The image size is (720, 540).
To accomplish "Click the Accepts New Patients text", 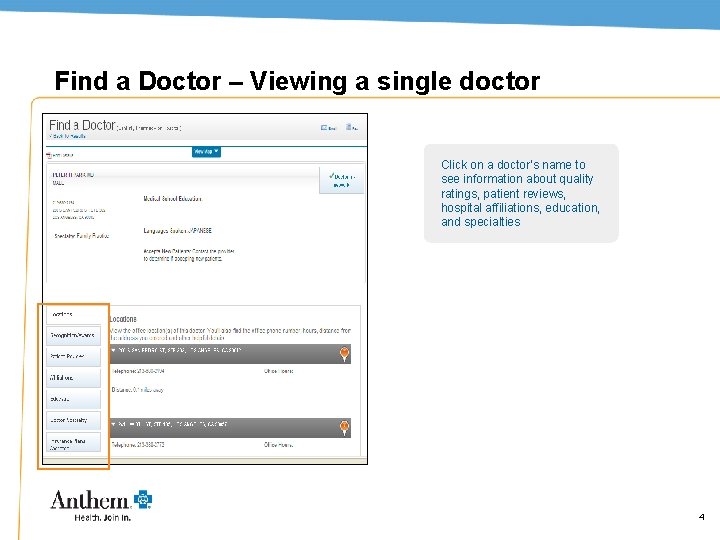I will click(189, 255).
